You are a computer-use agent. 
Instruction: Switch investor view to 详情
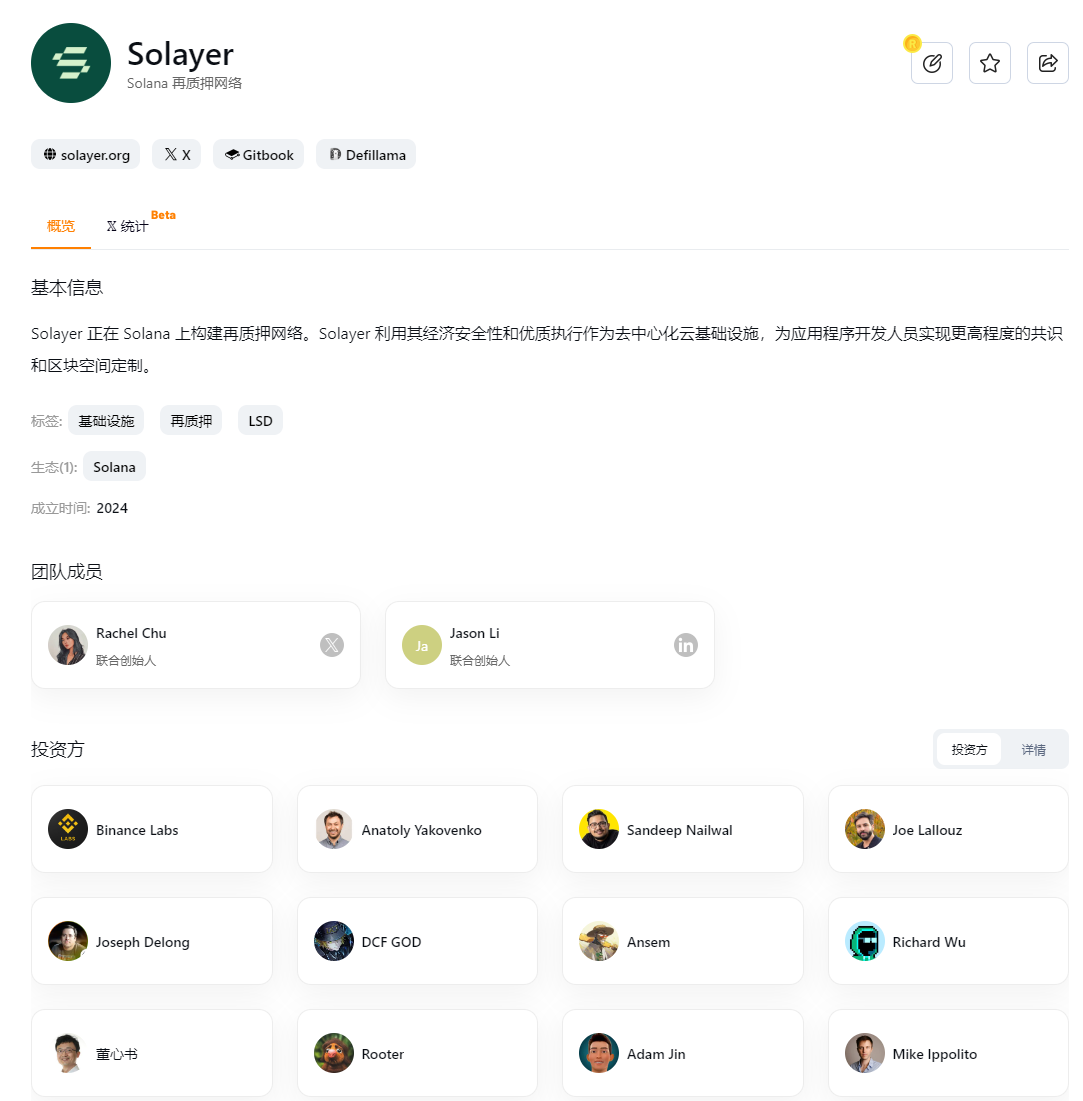point(1033,749)
